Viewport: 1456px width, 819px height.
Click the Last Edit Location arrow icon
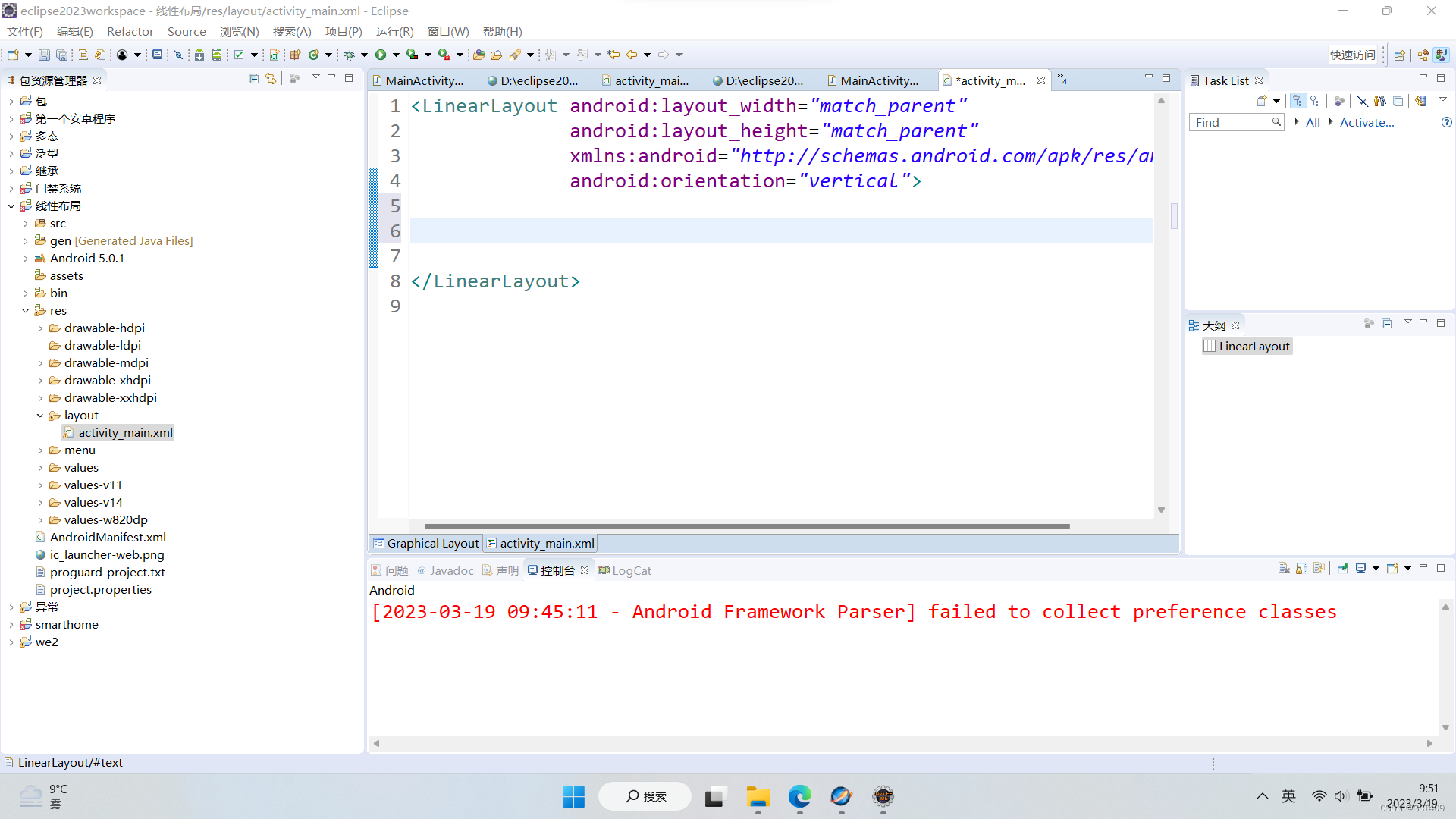(x=613, y=55)
